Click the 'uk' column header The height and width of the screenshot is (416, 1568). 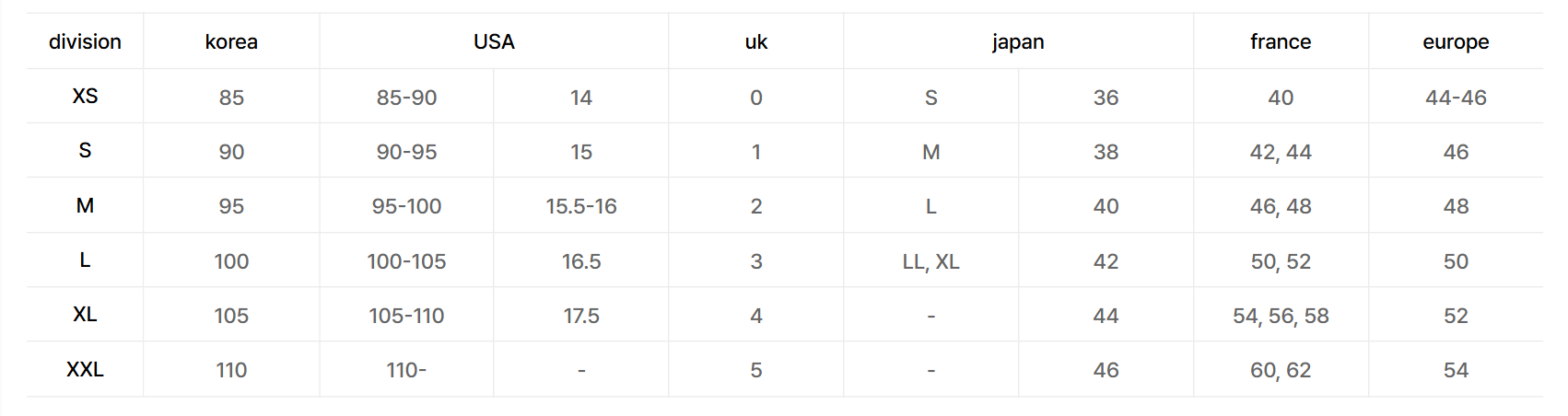(755, 41)
